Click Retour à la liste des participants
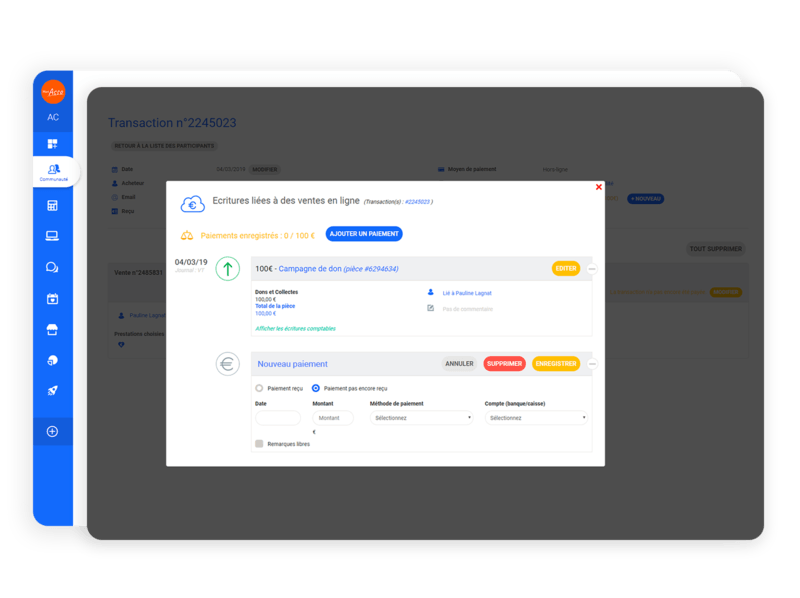Viewport: 800px width, 598px height. click(164, 146)
